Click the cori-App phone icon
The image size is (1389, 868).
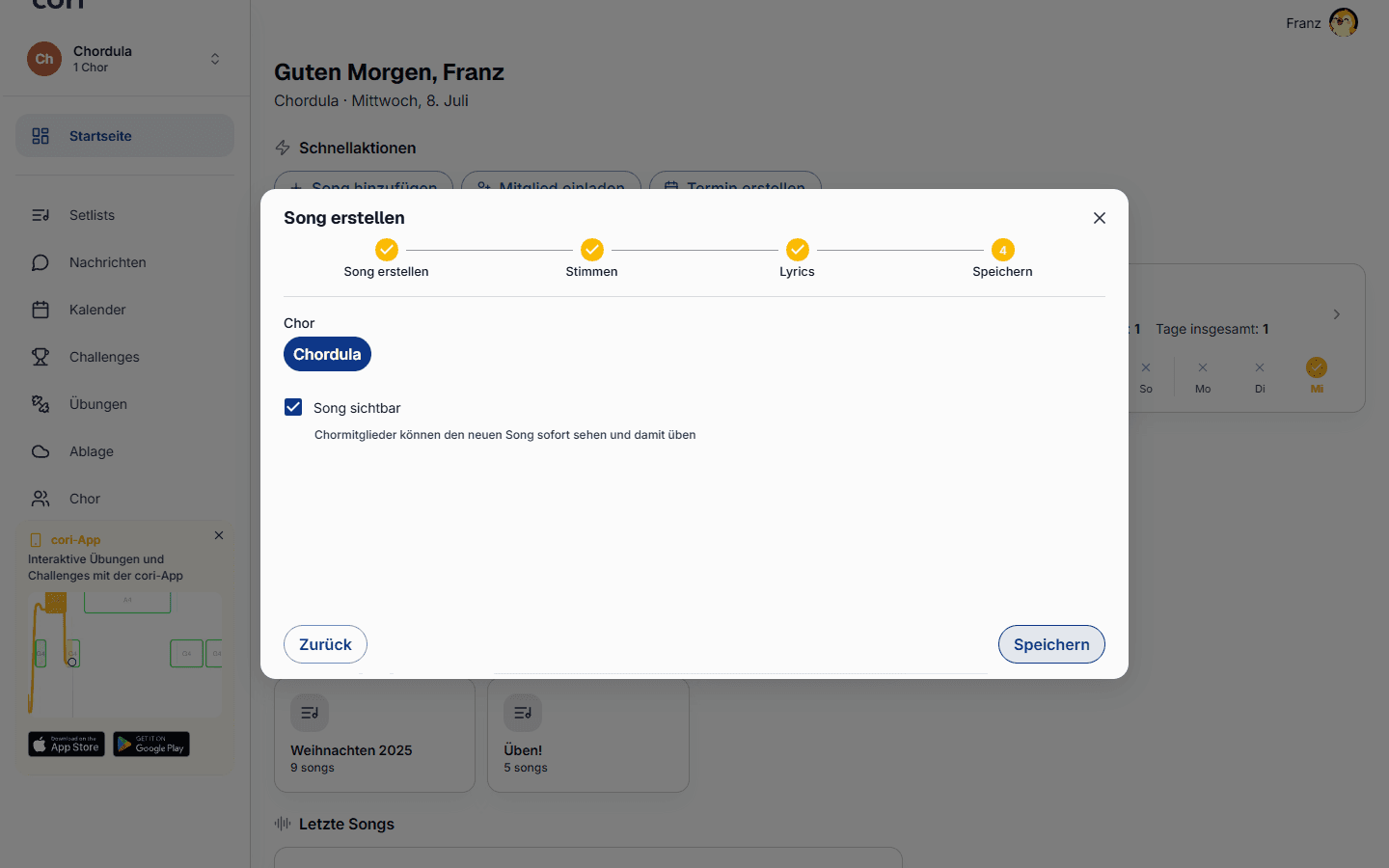point(36,540)
